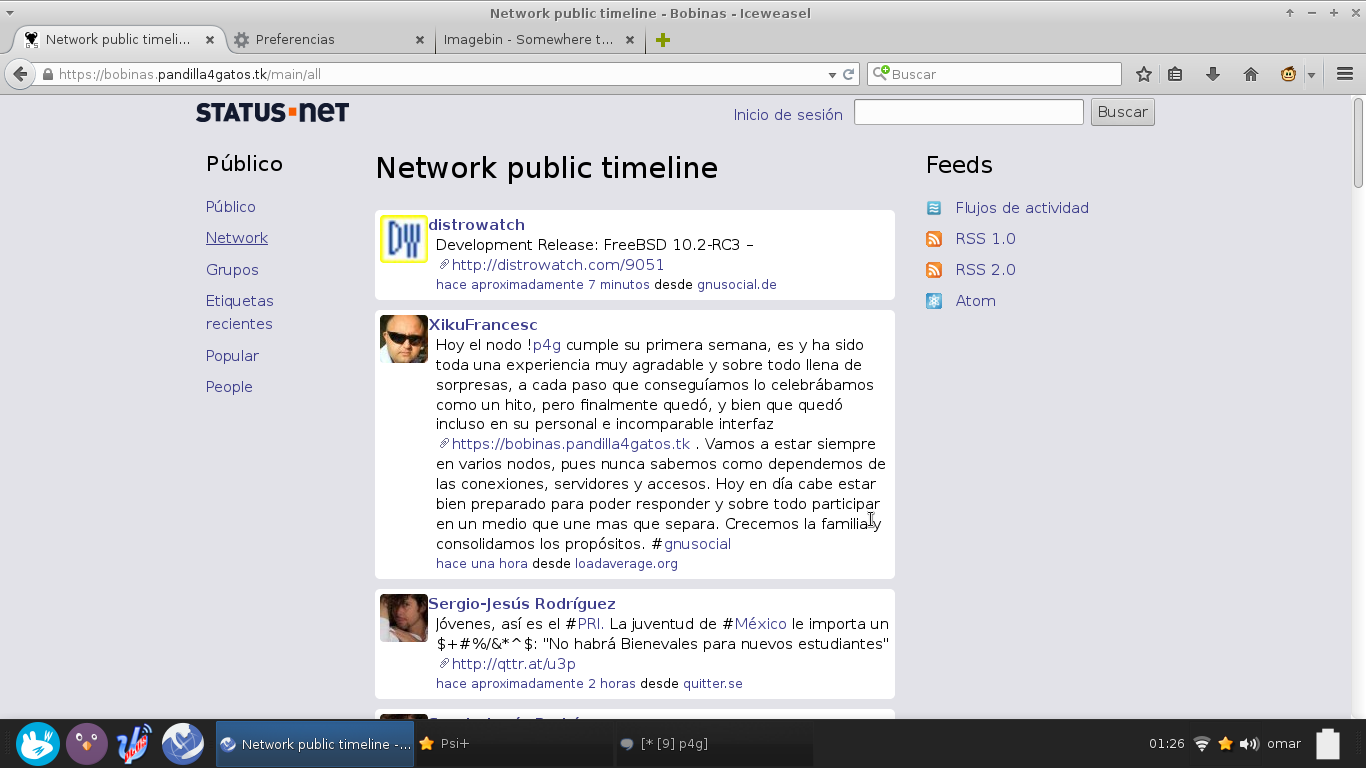Open the search engine selector dropdown

pos(880,74)
